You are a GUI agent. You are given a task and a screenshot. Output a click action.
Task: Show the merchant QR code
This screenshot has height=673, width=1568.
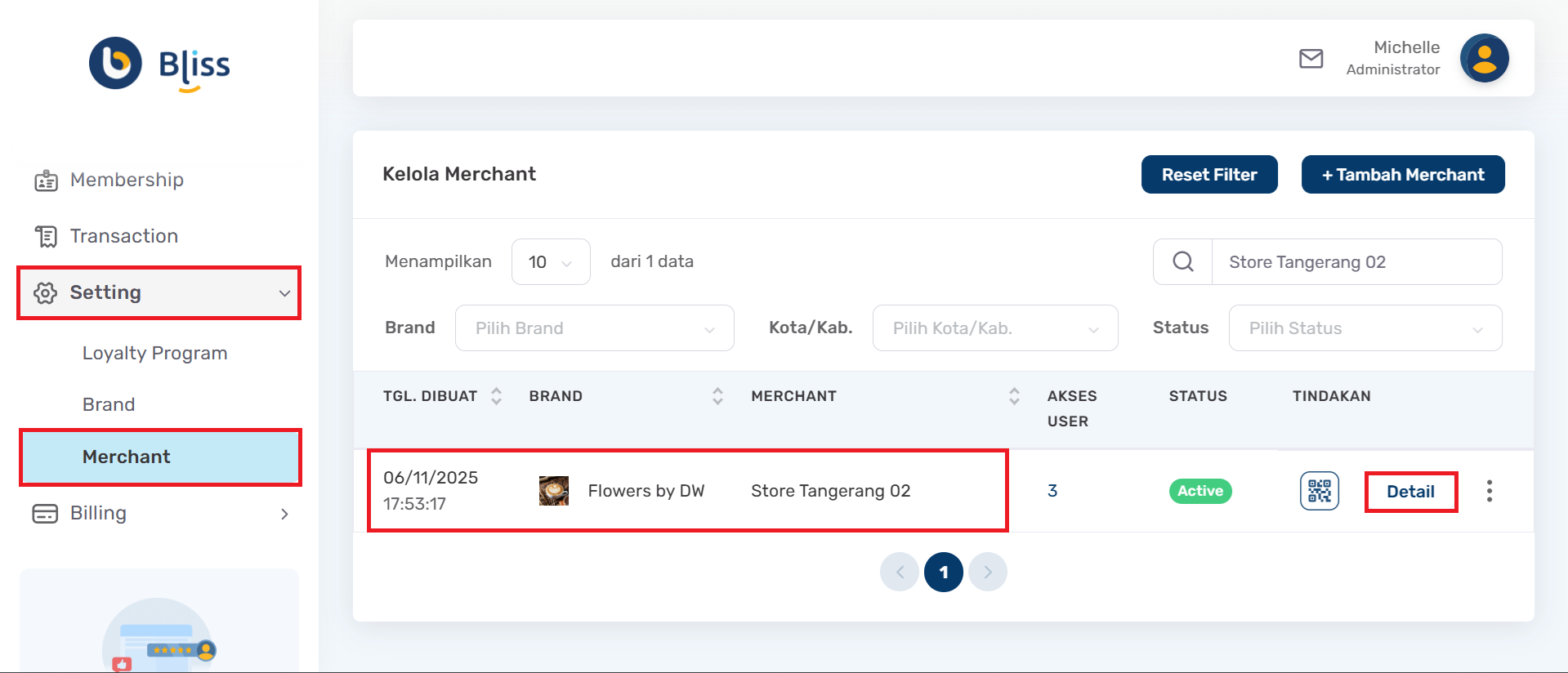point(1319,491)
